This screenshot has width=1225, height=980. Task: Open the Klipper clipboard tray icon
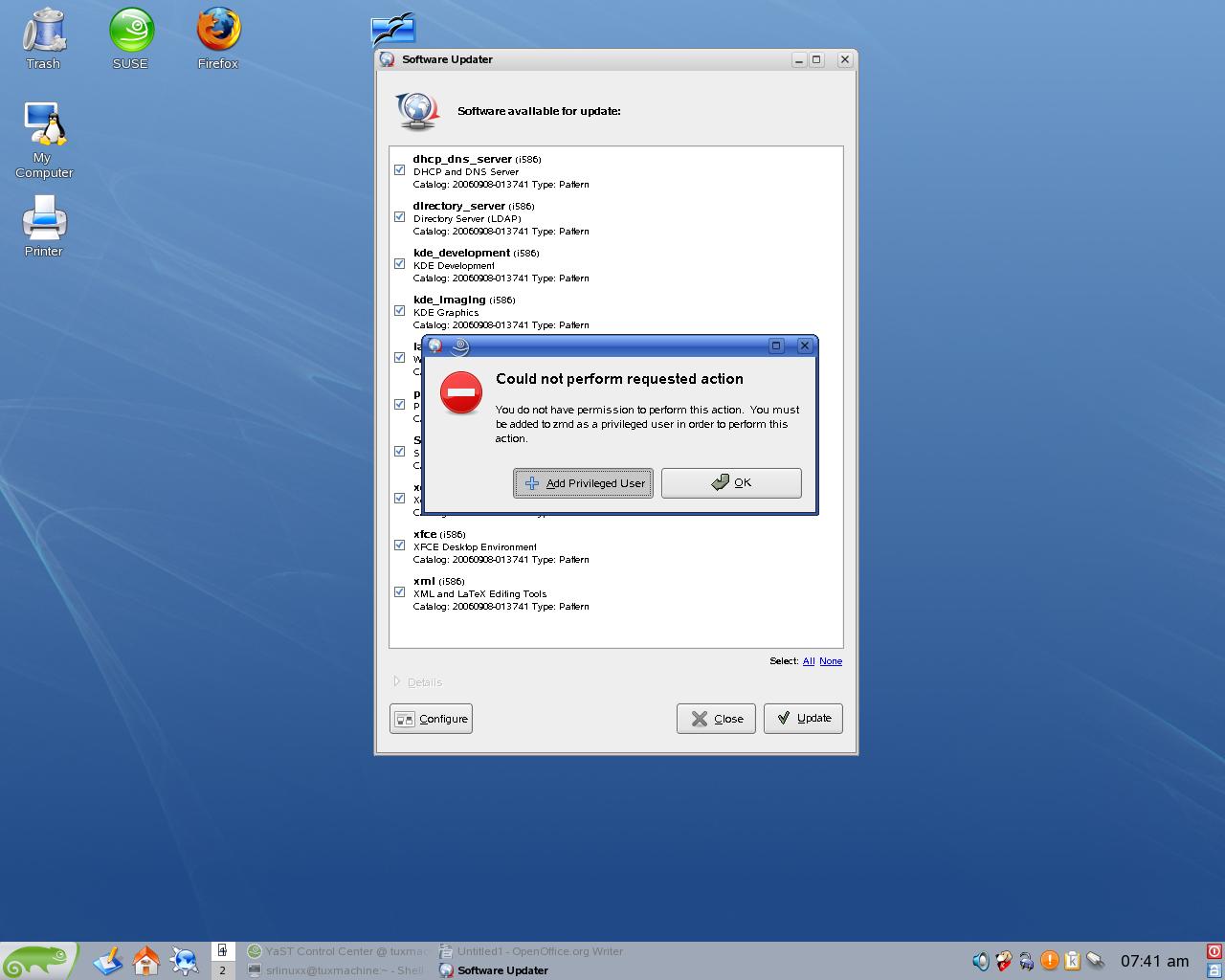(x=1073, y=960)
